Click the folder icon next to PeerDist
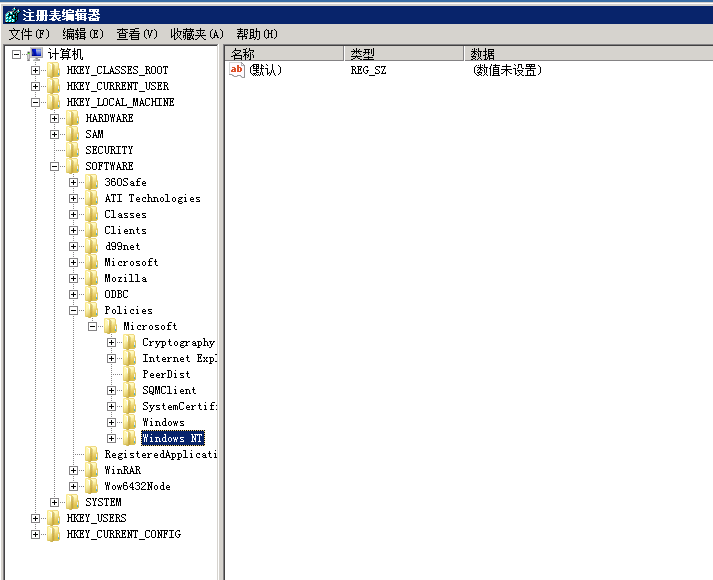Screen dimensions: 713x580 click(x=130, y=374)
